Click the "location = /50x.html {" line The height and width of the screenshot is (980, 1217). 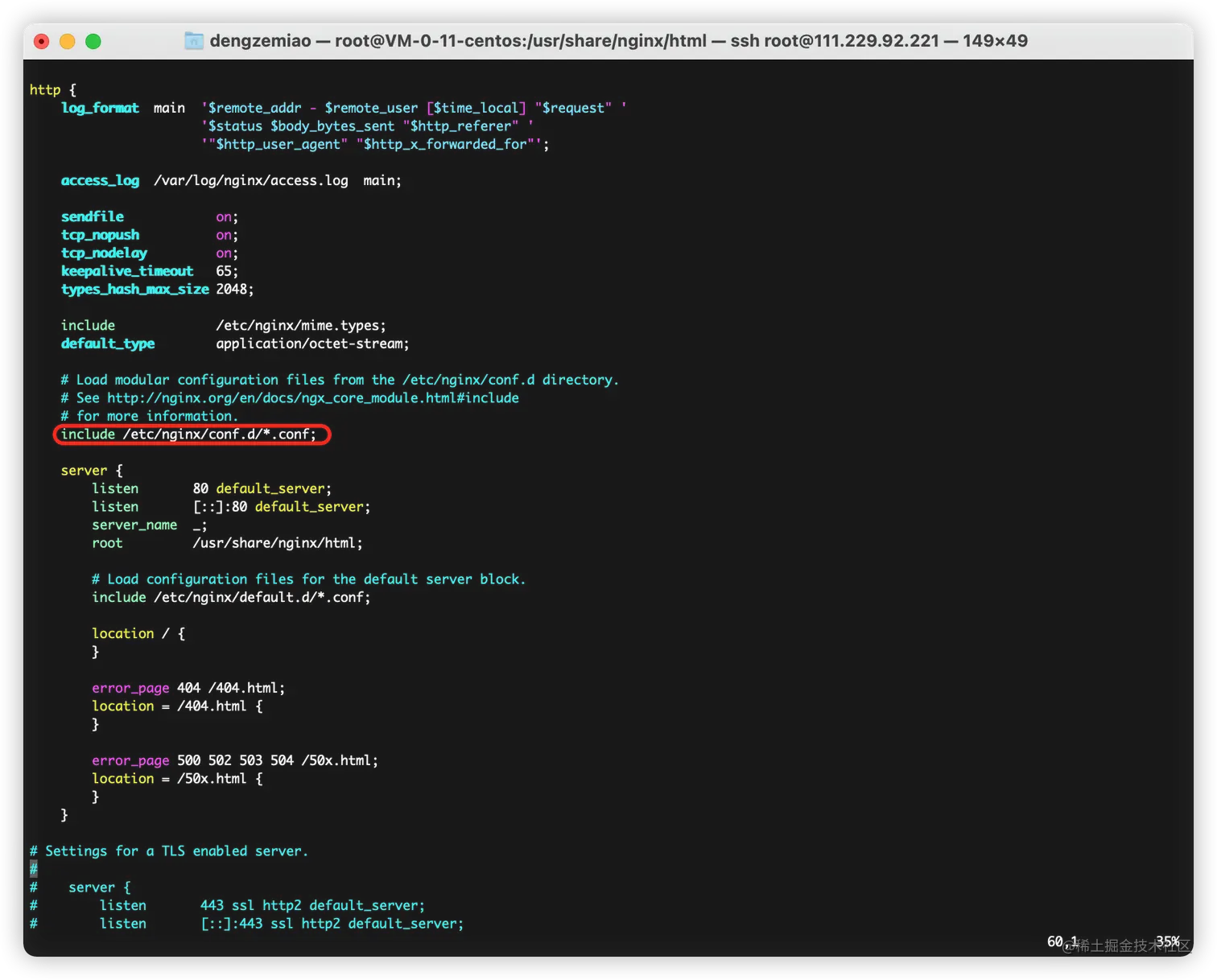(177, 778)
